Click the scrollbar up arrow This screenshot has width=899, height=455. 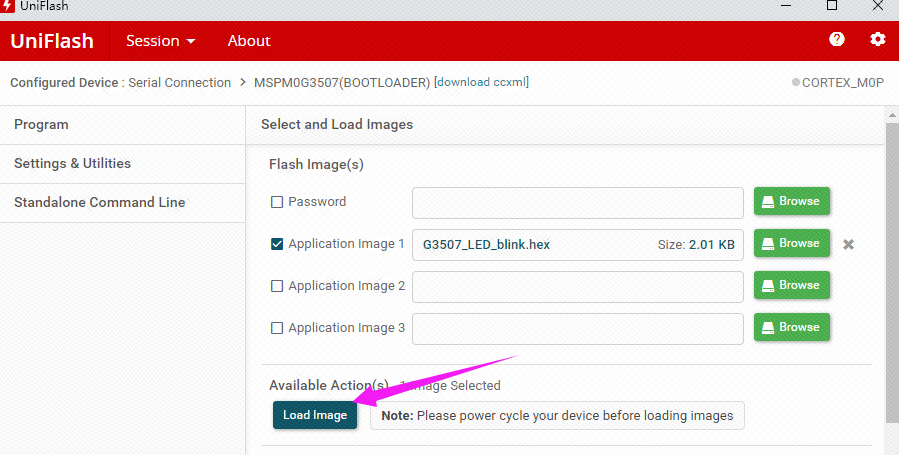click(x=892, y=114)
